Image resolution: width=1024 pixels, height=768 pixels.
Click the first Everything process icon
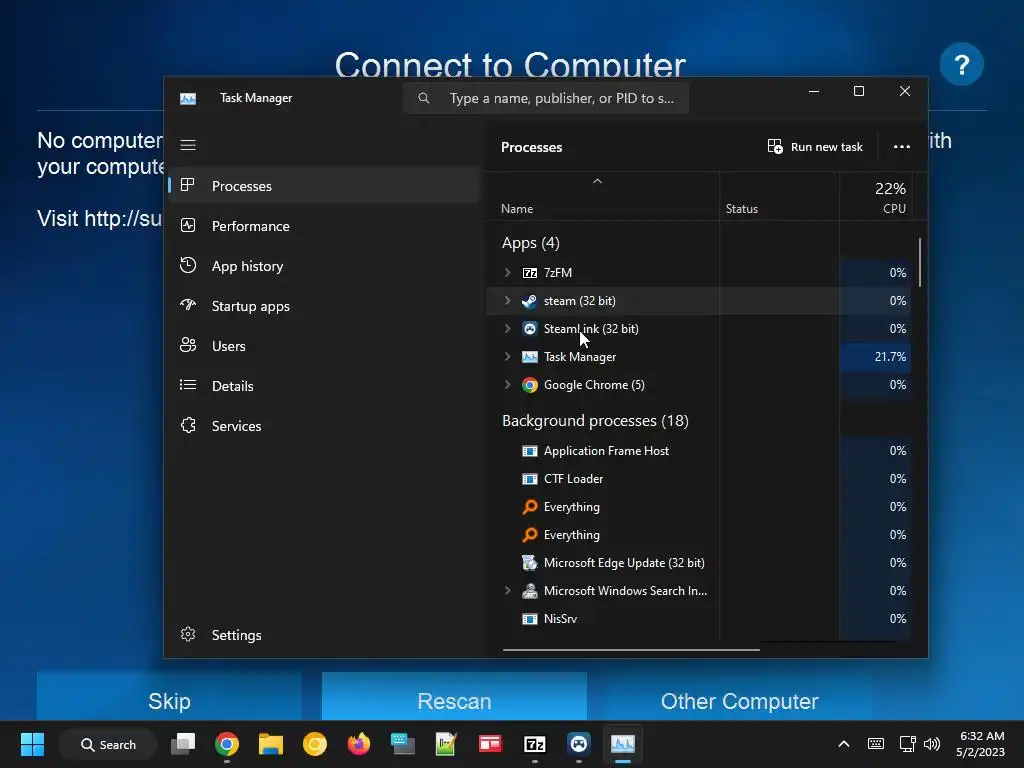click(x=530, y=507)
